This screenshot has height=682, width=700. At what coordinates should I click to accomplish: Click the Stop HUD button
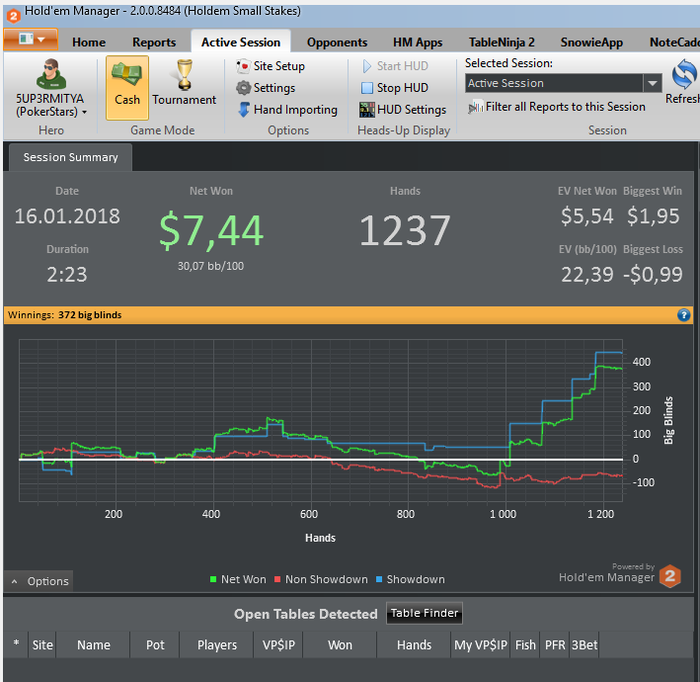395,88
